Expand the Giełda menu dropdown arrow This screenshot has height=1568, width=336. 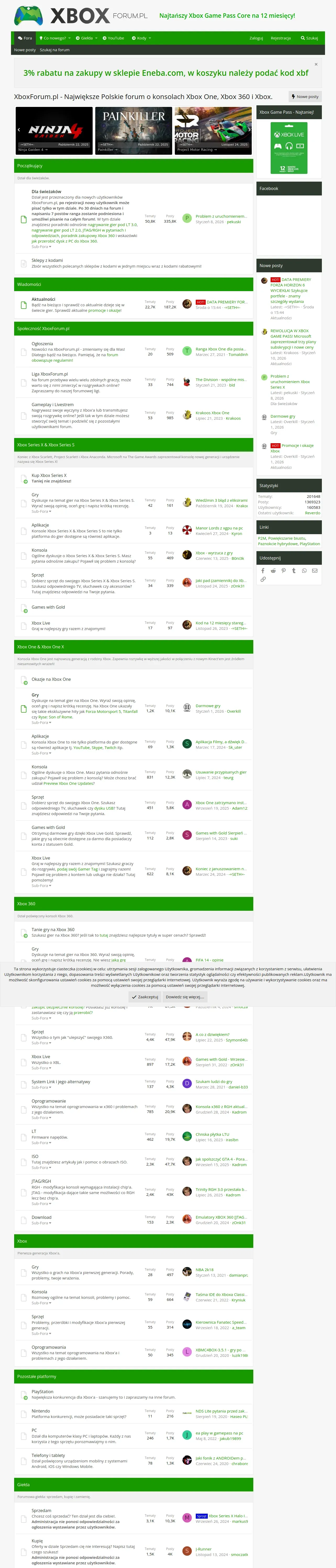coord(96,38)
